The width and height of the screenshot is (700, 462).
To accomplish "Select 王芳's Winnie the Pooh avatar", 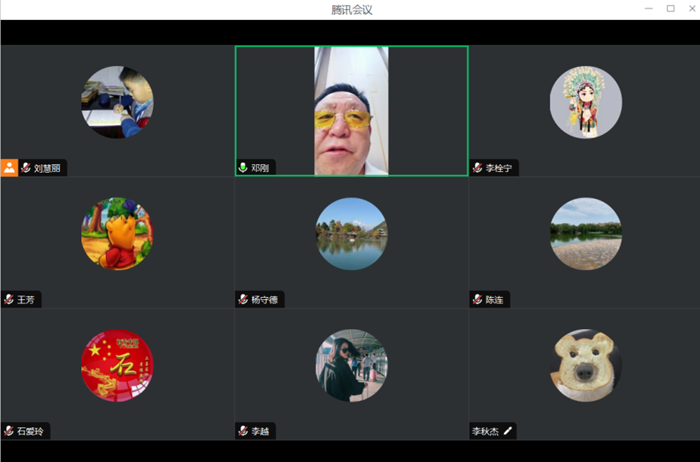I will tap(117, 234).
